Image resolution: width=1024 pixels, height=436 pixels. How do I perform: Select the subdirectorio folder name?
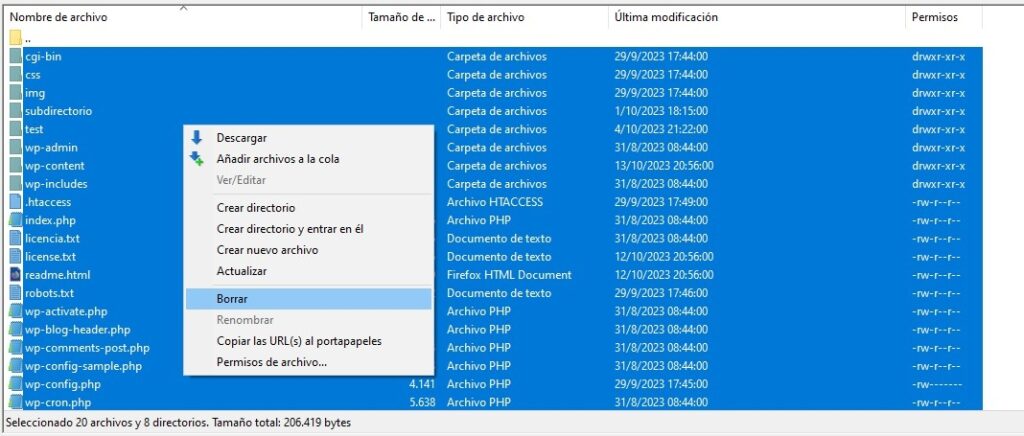[x=58, y=111]
